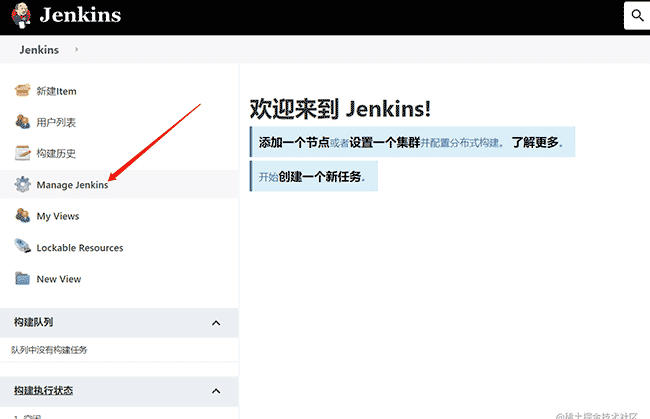Click the New View folder icon

(22, 278)
